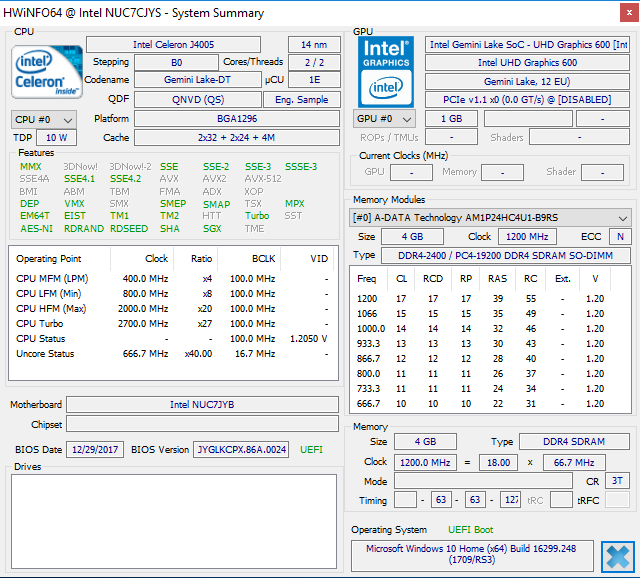Screen dimensions: 640x578
Task: Click the Intel Graphics logo
Action: click(x=386, y=72)
